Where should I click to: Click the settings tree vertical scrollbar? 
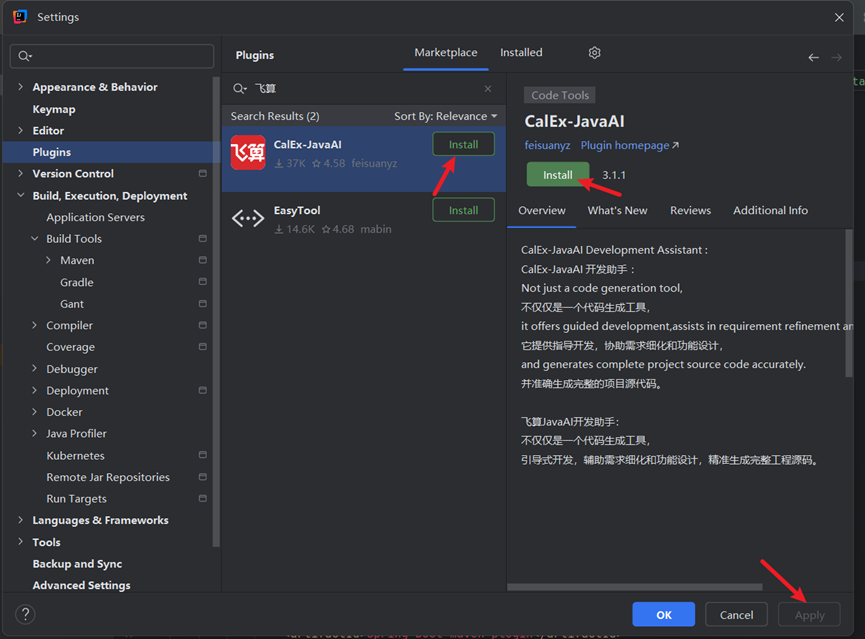tap(216, 312)
